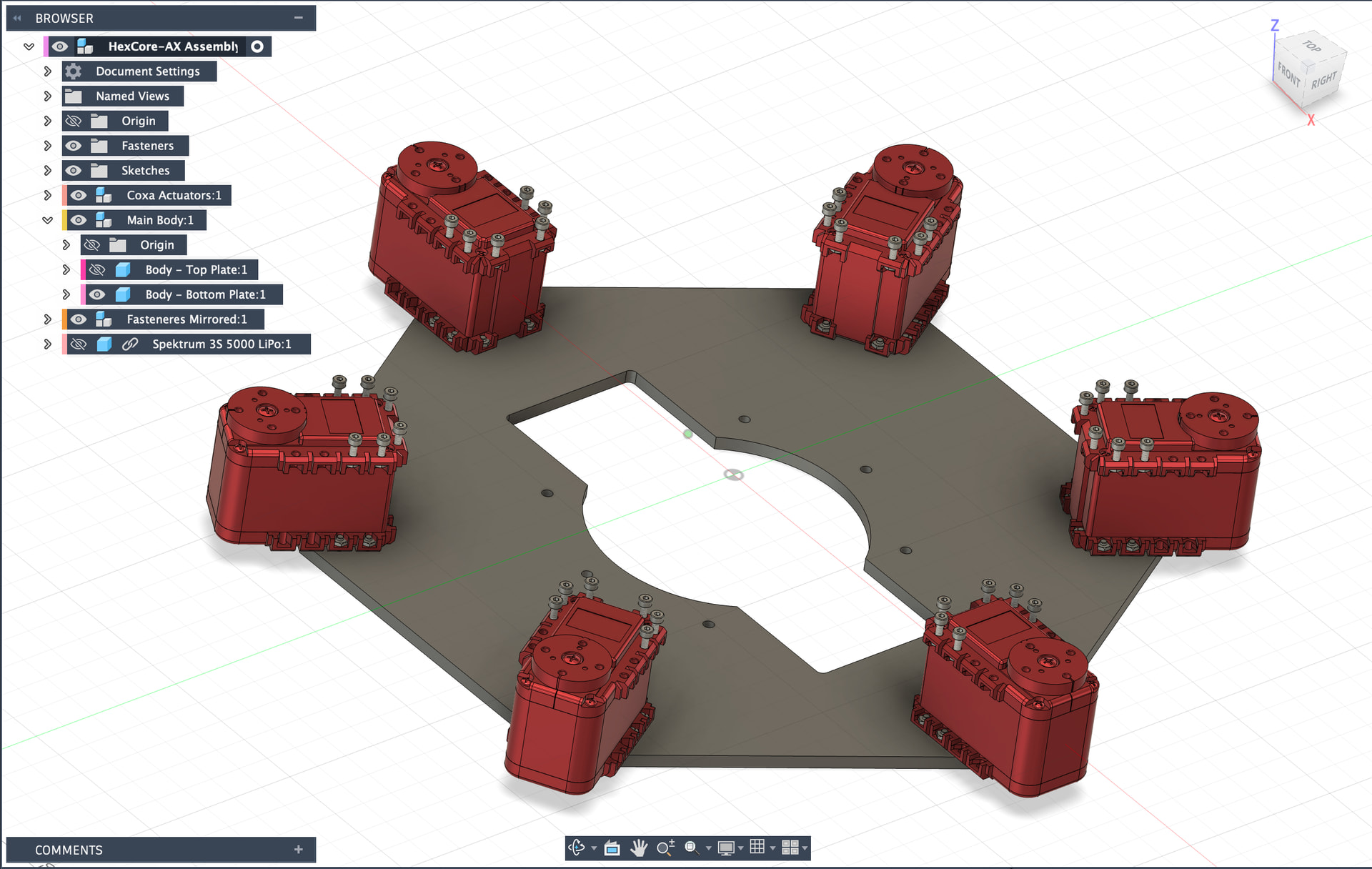This screenshot has width=1372, height=869.
Task: Show Body – Top Plate:1
Action: [x=97, y=269]
